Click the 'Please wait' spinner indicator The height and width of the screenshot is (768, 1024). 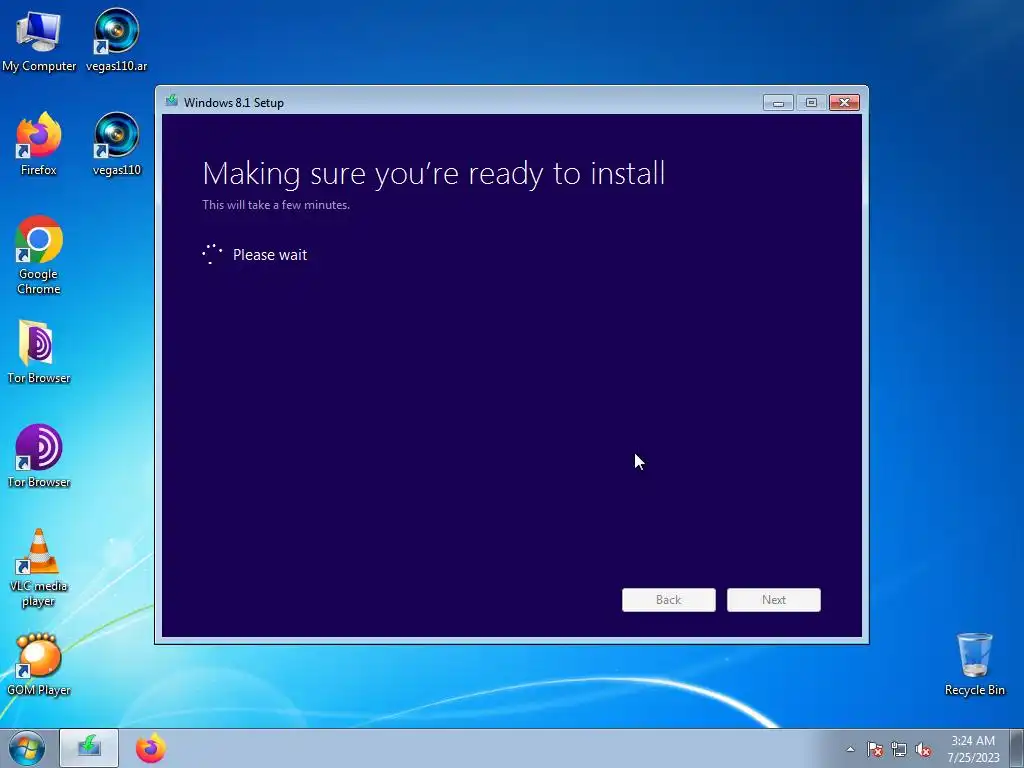pyautogui.click(x=212, y=254)
